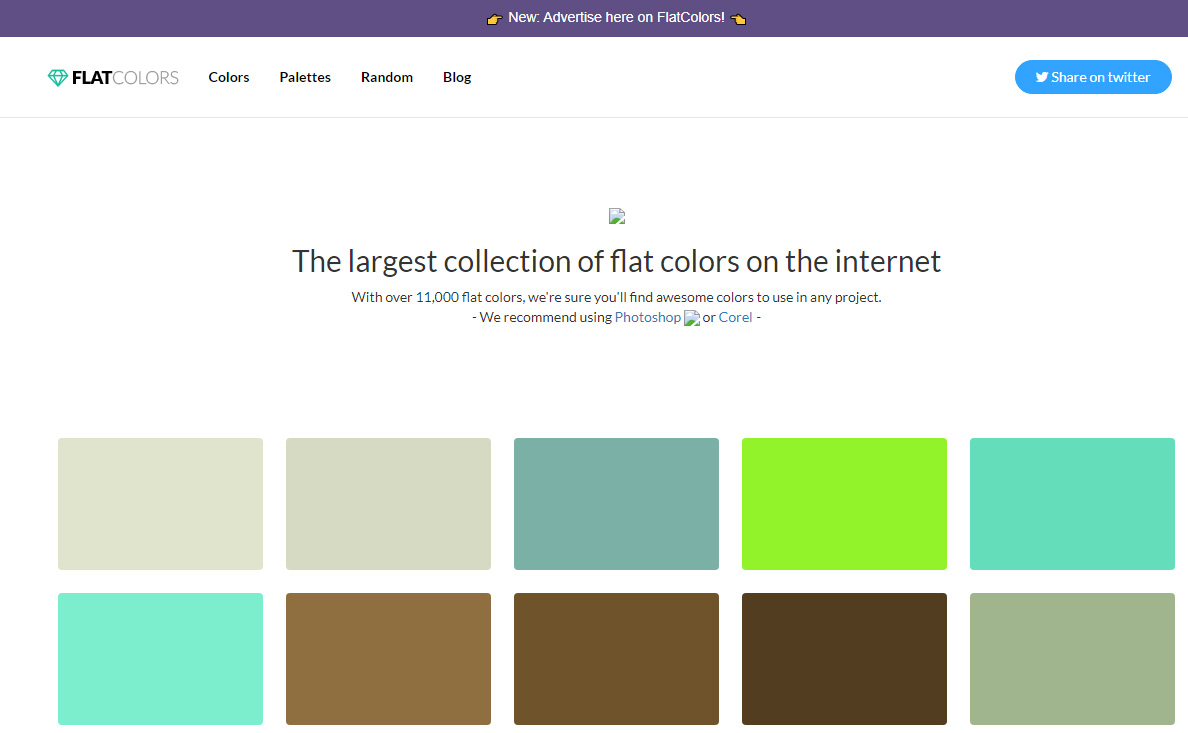Click the broken image icon above the headline
Viewport: 1188px width, 733px height.
[617, 217]
